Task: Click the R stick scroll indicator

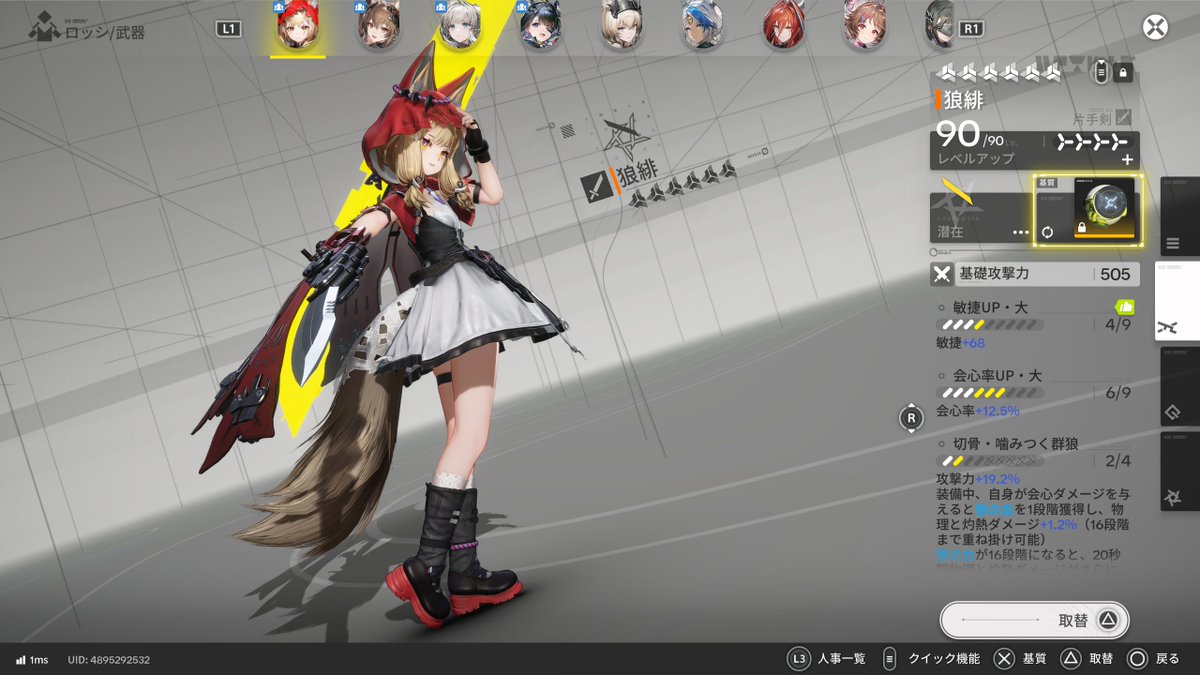Action: tap(911, 417)
